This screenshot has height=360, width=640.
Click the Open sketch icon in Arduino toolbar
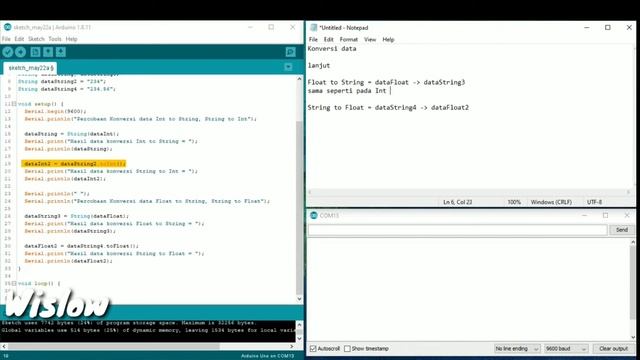(48, 52)
